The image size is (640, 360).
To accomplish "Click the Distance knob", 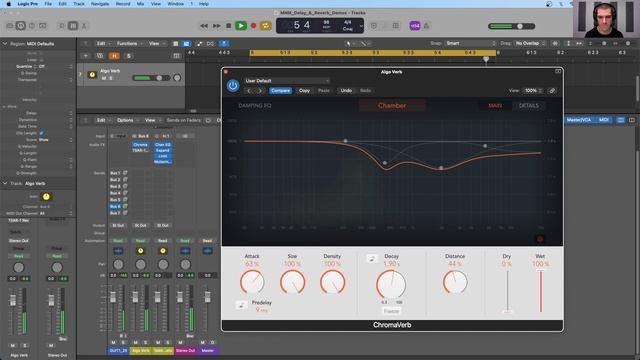I will pos(455,282).
